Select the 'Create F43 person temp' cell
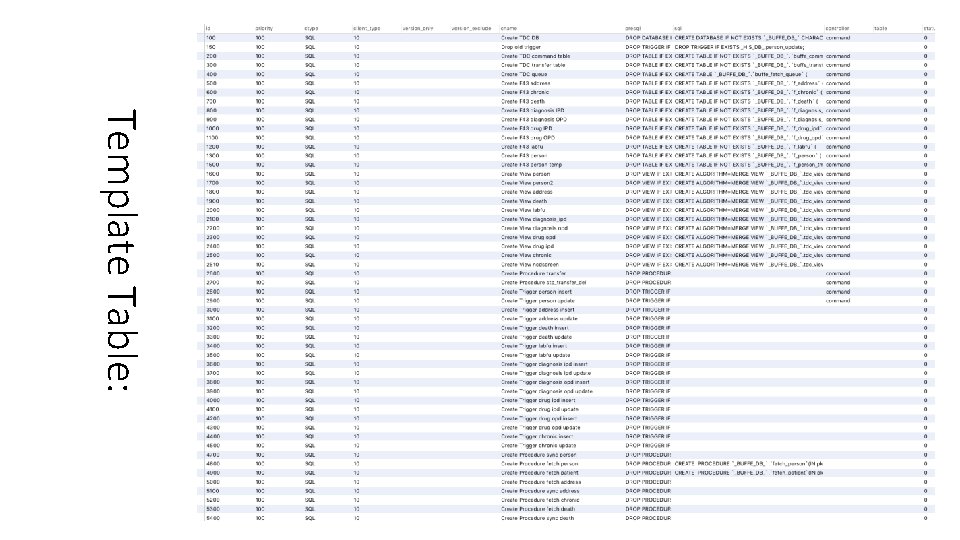The width and height of the screenshot is (960, 540). (x=531, y=165)
